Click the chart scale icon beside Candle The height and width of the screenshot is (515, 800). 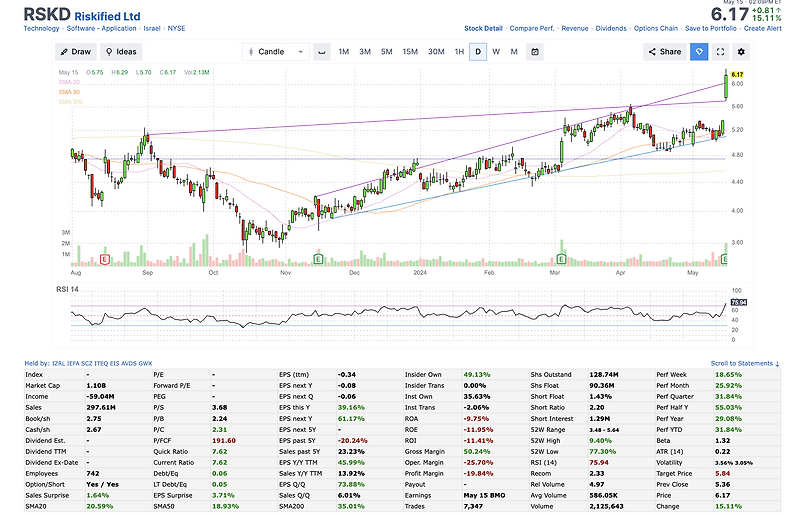coord(321,52)
